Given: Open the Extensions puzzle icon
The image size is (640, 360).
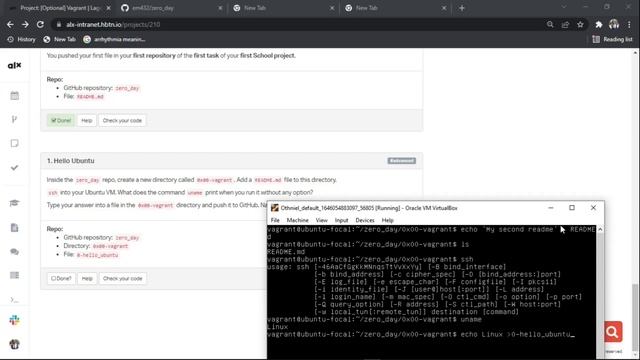Looking at the screenshot, I should click(x=599, y=24).
